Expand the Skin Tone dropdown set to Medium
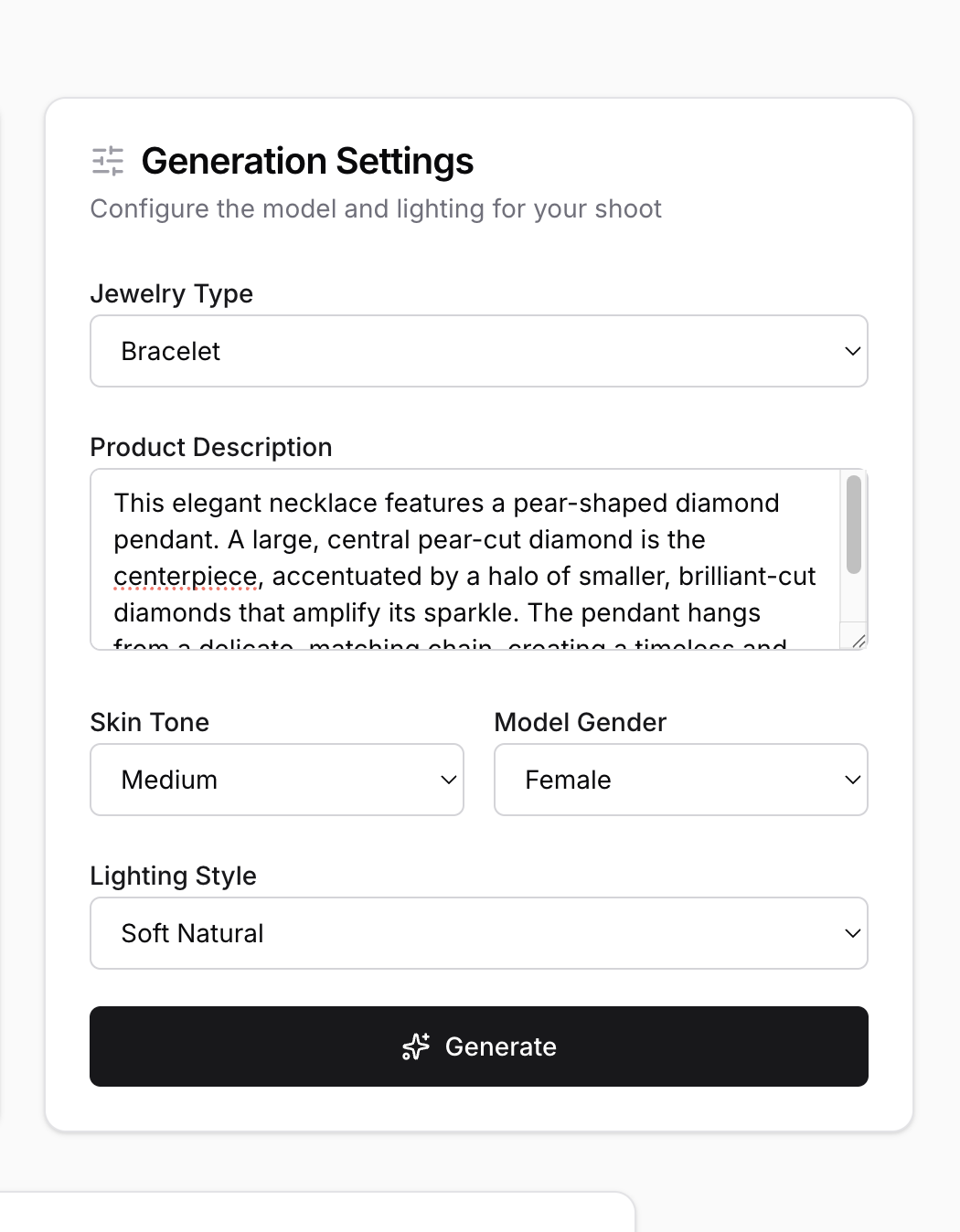This screenshot has height=1232, width=960. [x=276, y=780]
